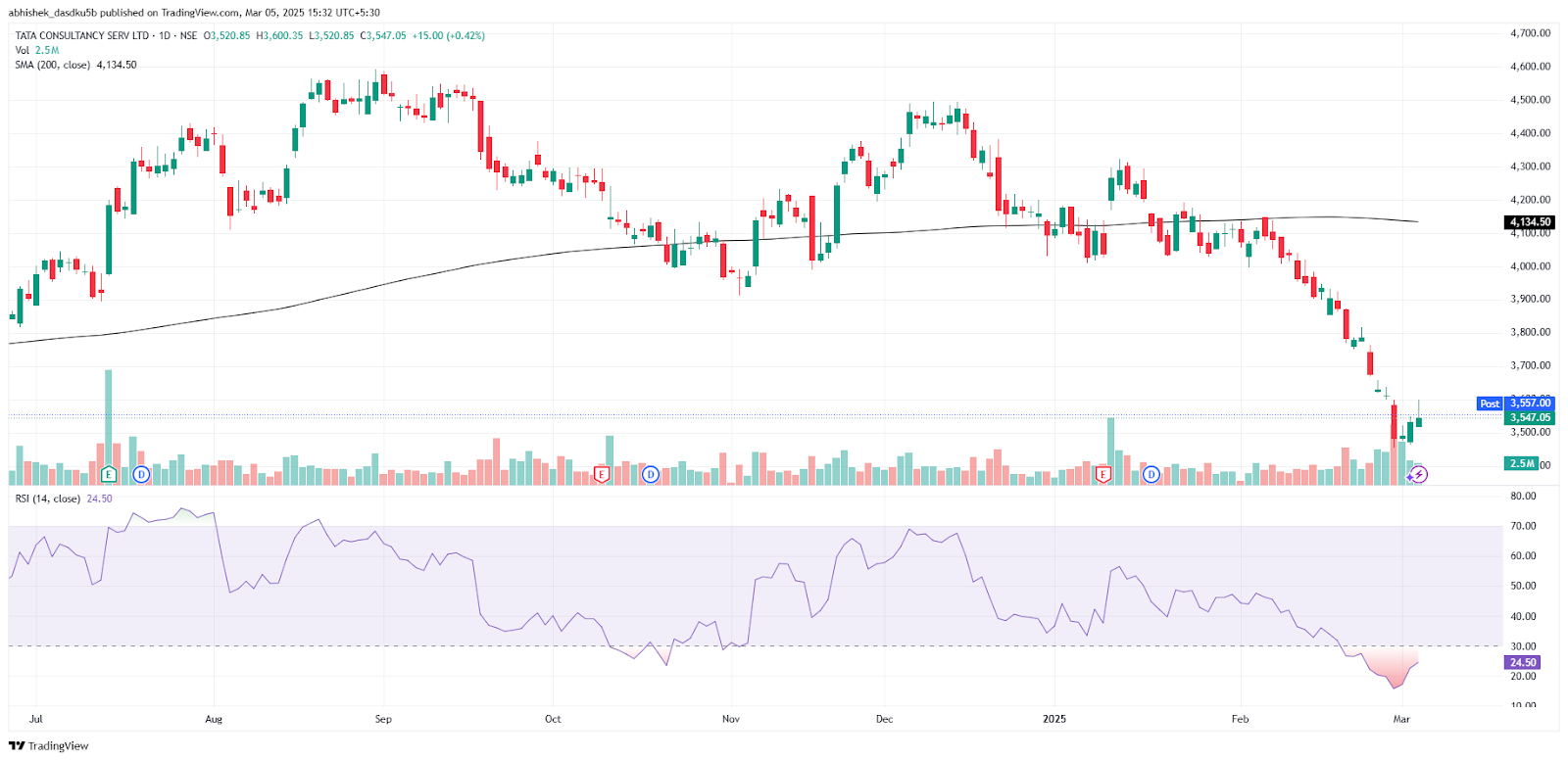Click the purple lightning marker near March
This screenshot has height=761, width=1568.
click(1419, 475)
